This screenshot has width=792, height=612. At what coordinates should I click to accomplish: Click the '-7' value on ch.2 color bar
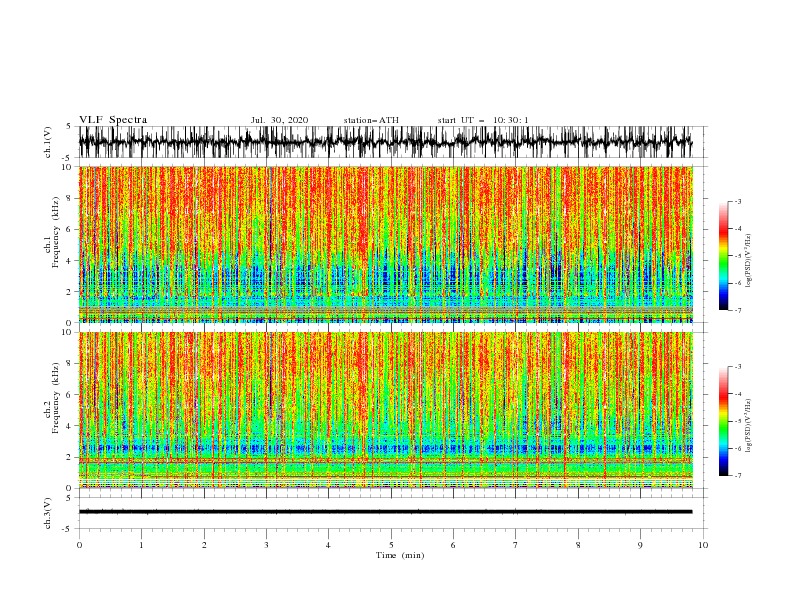737,475
